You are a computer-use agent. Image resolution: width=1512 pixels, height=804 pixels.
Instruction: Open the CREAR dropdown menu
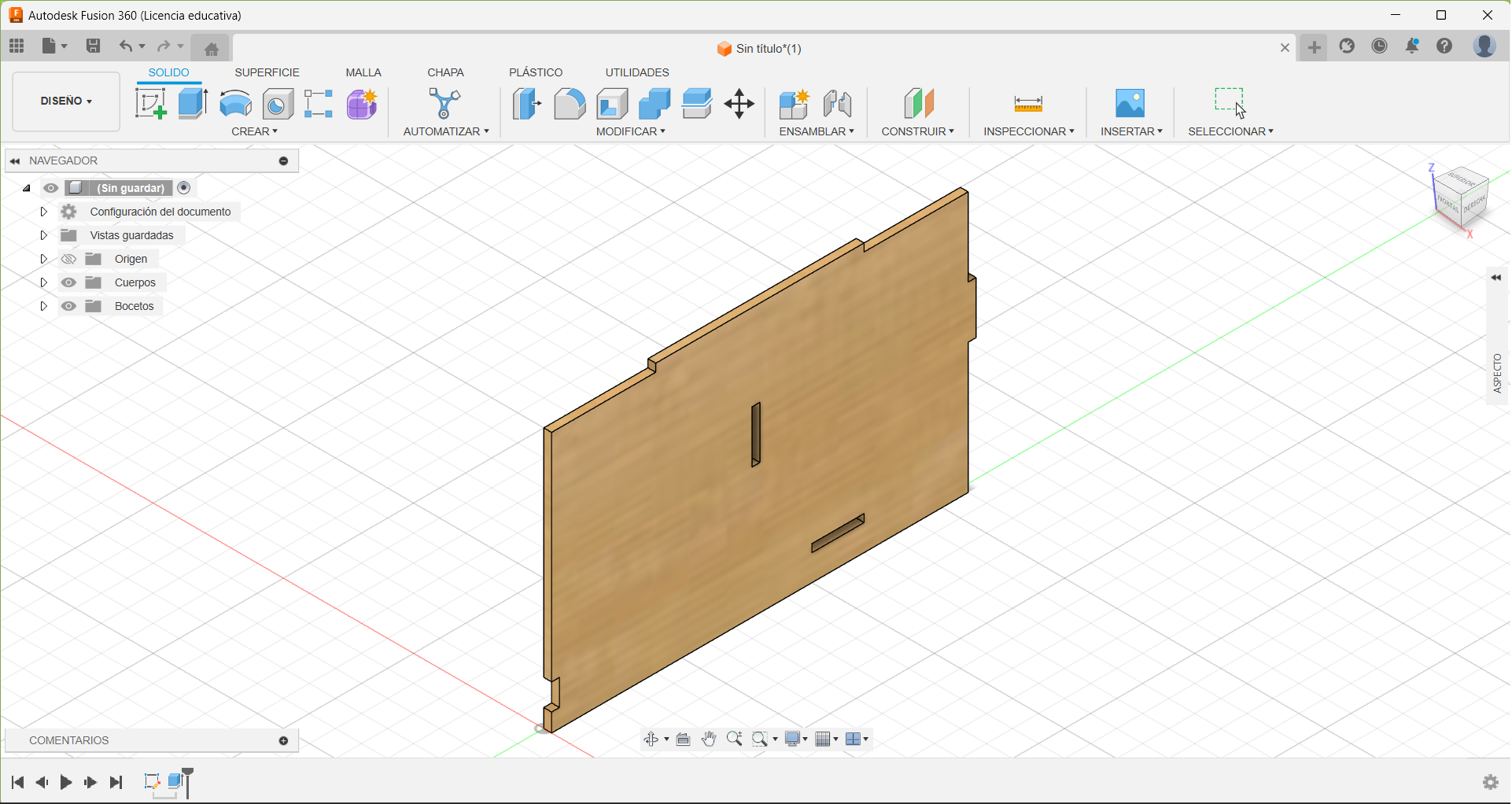pyautogui.click(x=254, y=131)
